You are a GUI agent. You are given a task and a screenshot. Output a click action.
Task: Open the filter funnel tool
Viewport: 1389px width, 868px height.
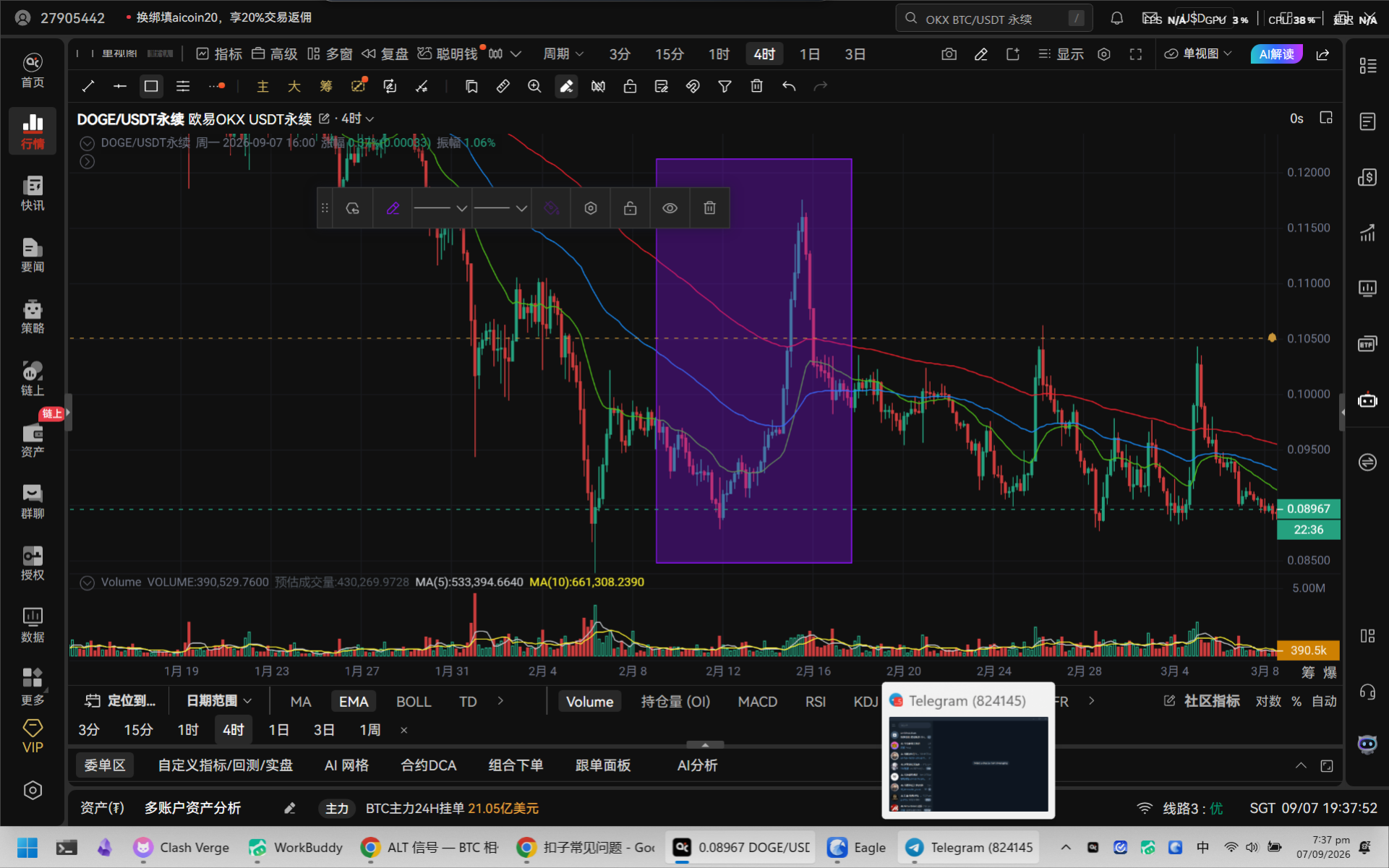click(x=725, y=87)
